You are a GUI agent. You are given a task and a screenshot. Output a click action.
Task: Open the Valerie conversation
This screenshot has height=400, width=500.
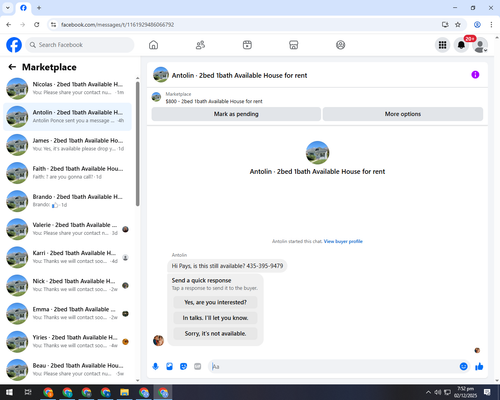(x=67, y=229)
